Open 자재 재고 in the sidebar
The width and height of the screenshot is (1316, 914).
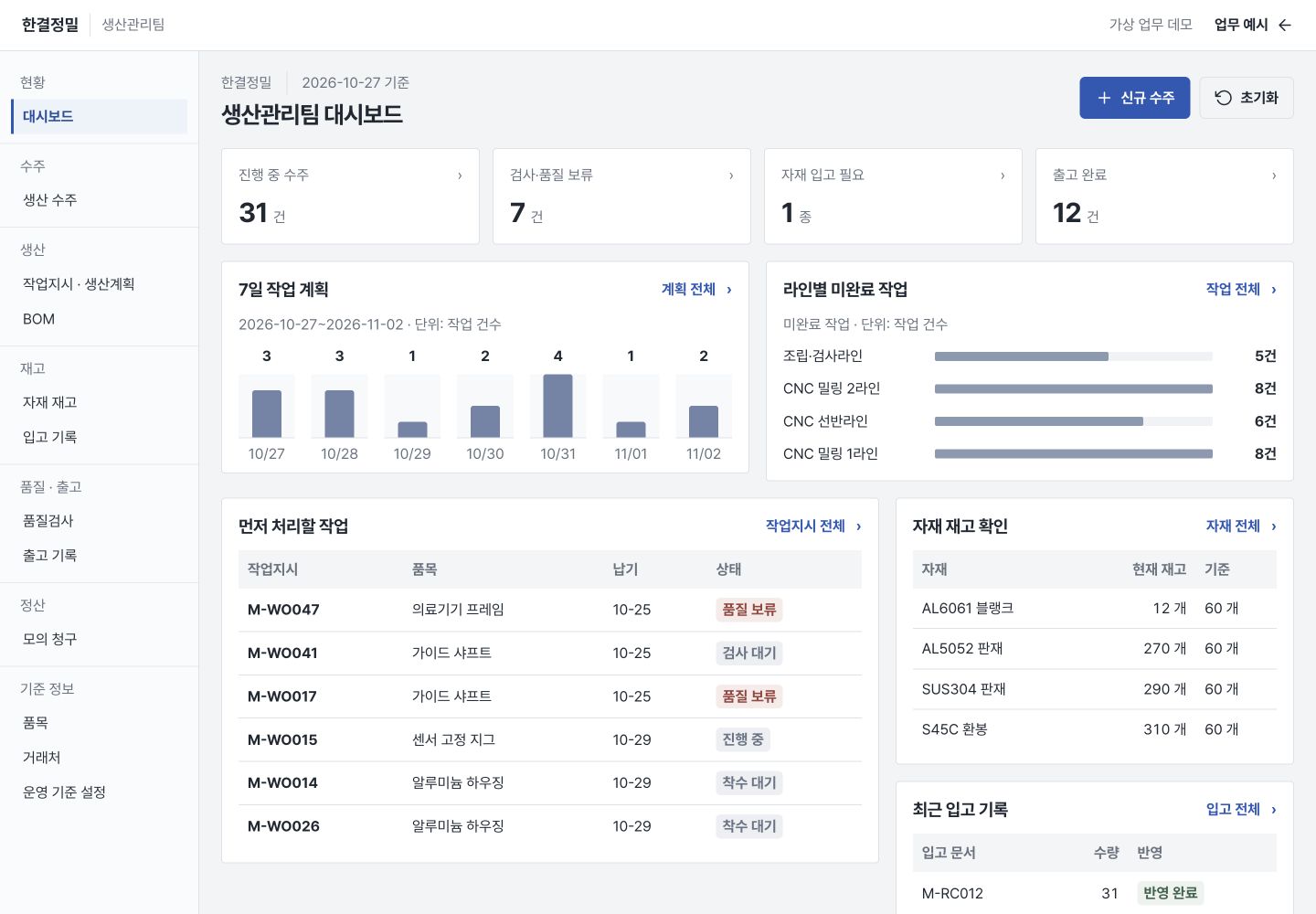[99, 402]
